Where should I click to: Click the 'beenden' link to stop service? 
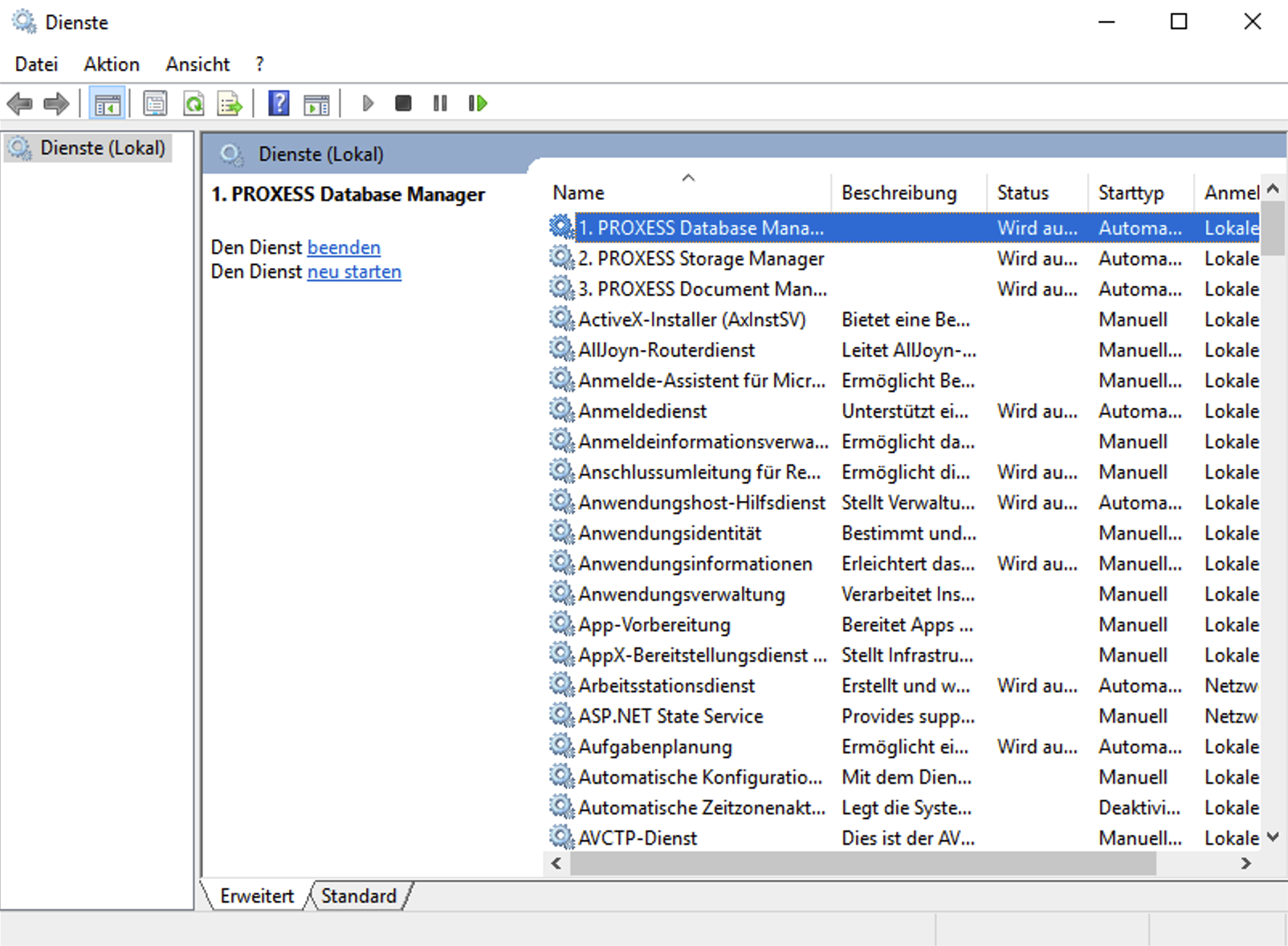click(x=344, y=247)
